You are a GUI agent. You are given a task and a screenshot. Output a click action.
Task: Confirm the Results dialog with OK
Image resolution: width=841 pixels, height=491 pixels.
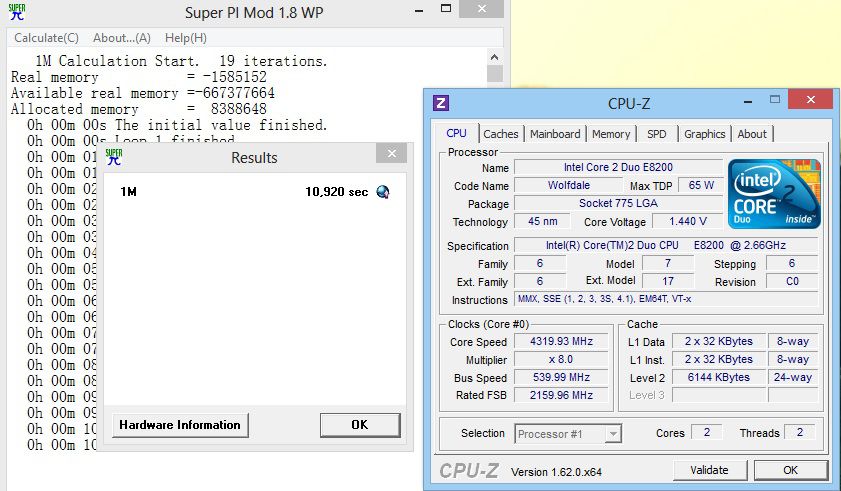coord(360,425)
